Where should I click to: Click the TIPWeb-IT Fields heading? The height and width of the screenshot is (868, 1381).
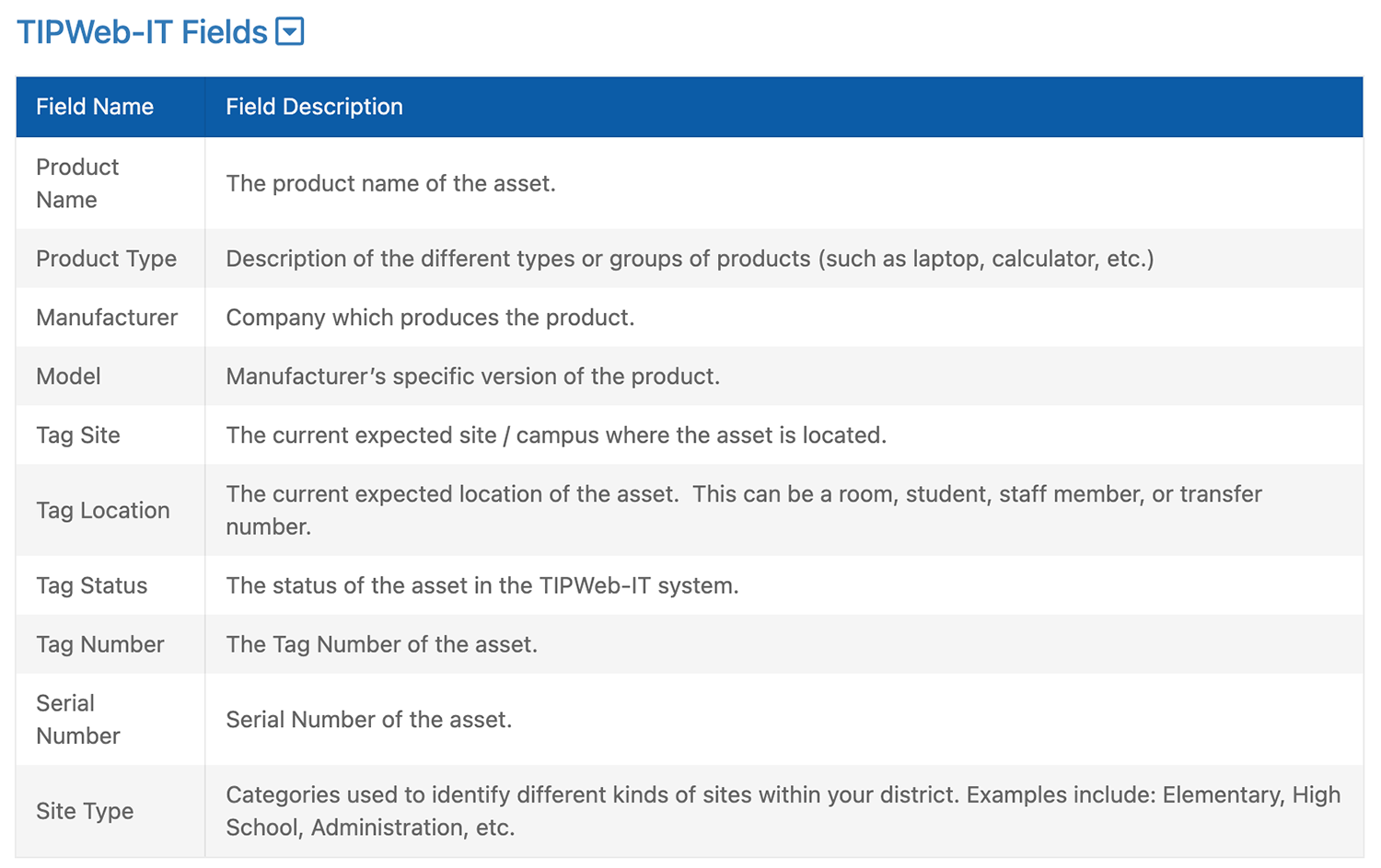tap(142, 32)
